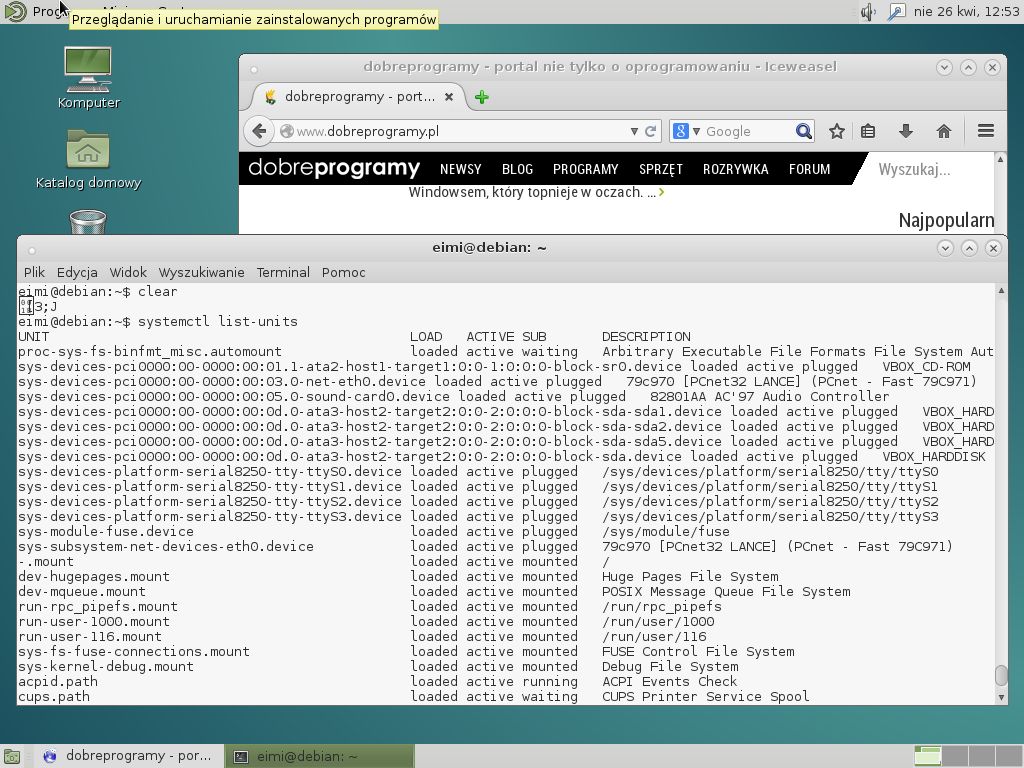Click the 'Najpopularn' heading on page
The image size is (1024, 768).
coord(946,221)
